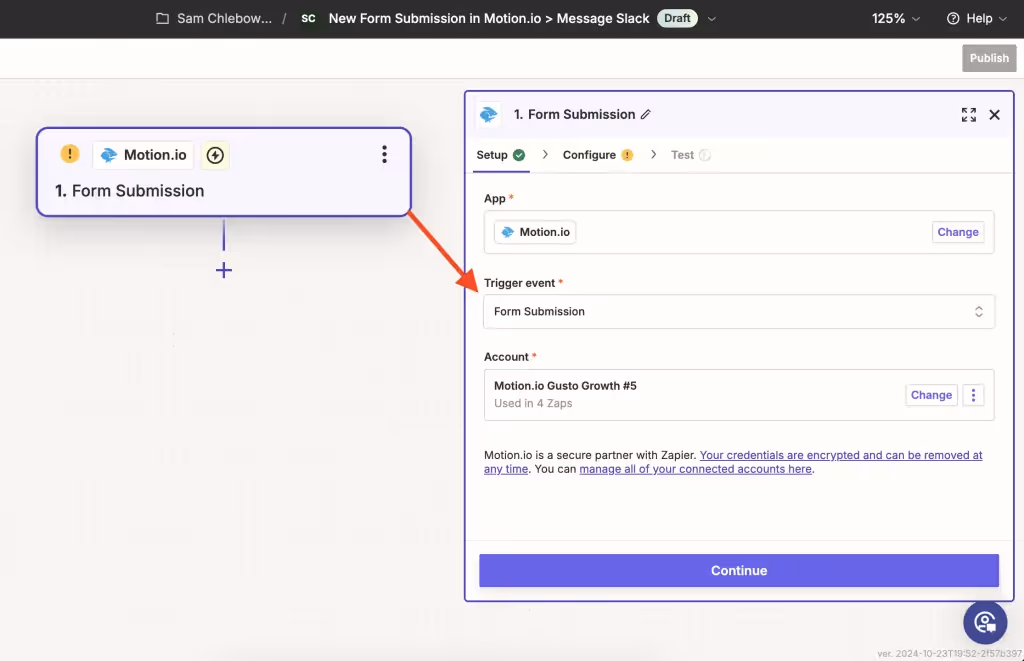1024x661 pixels.
Task: Click the warning icon beside Configure
Action: (x=627, y=155)
